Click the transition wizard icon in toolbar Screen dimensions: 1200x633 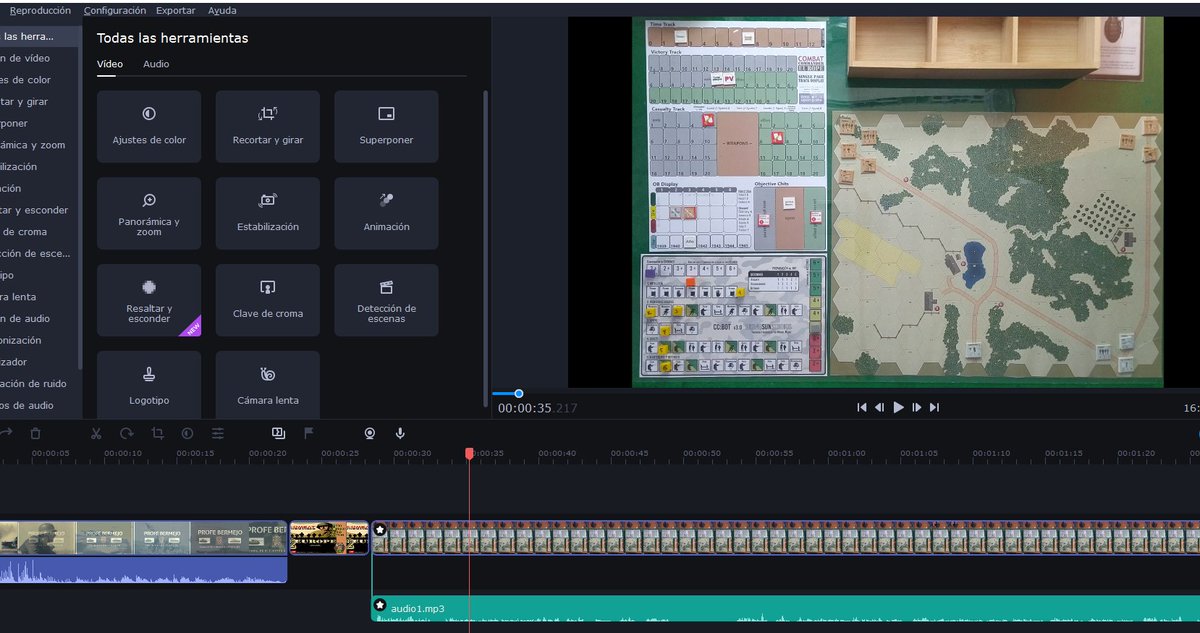point(278,433)
